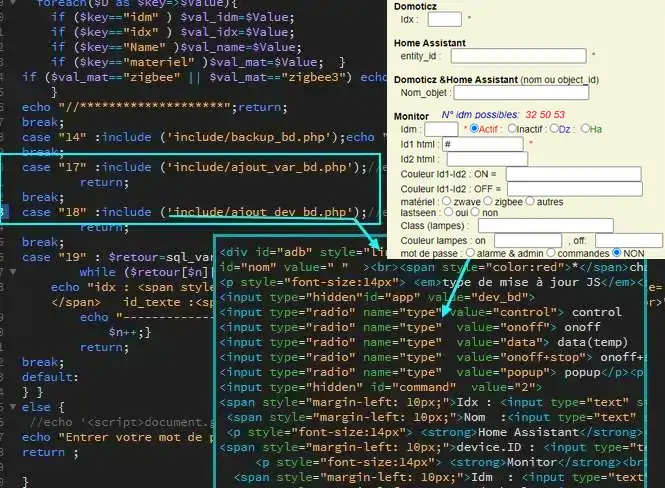Select the Inactif radio button
665x488 pixels.
tap(512, 128)
